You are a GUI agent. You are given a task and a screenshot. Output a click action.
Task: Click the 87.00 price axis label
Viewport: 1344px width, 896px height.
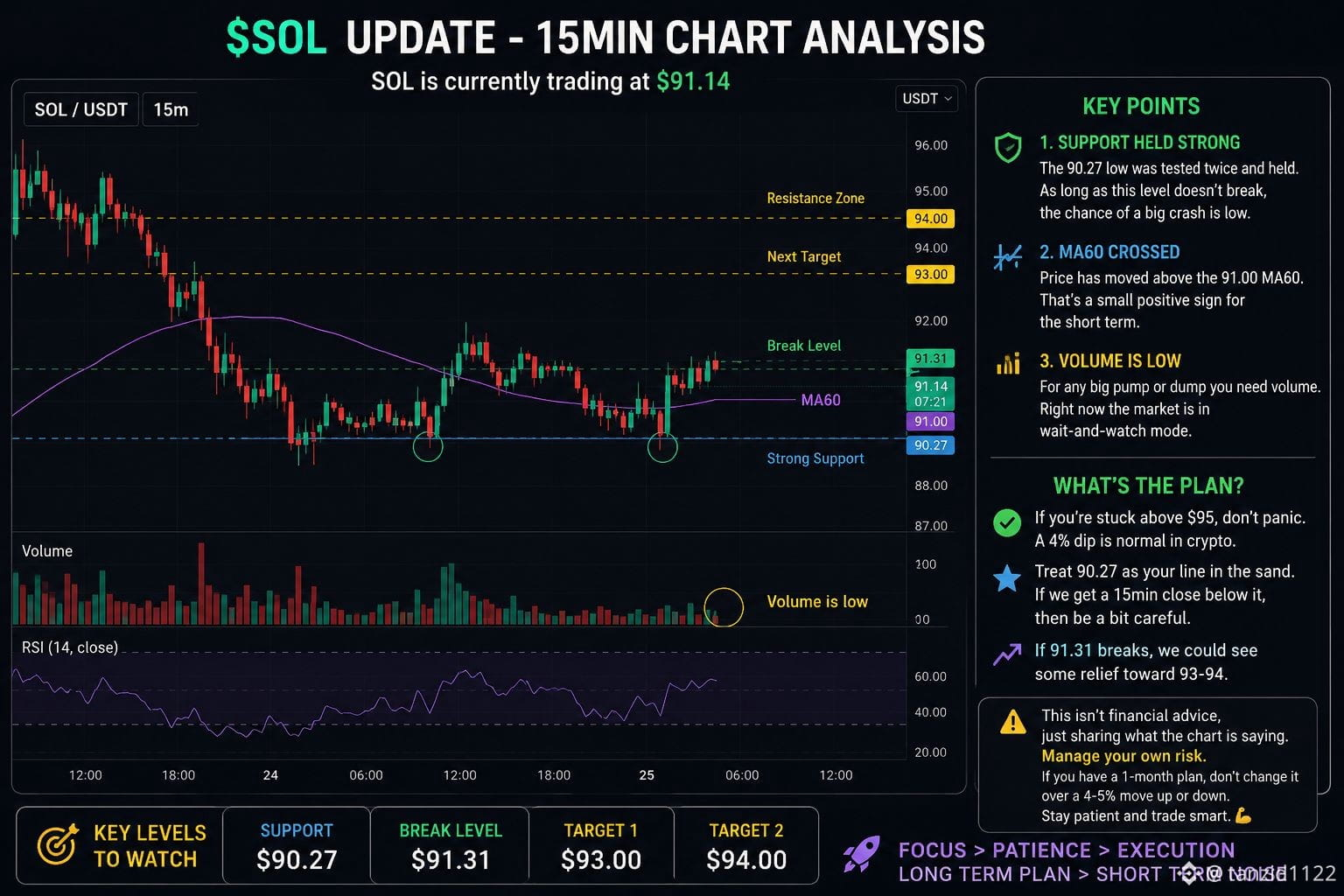point(931,526)
